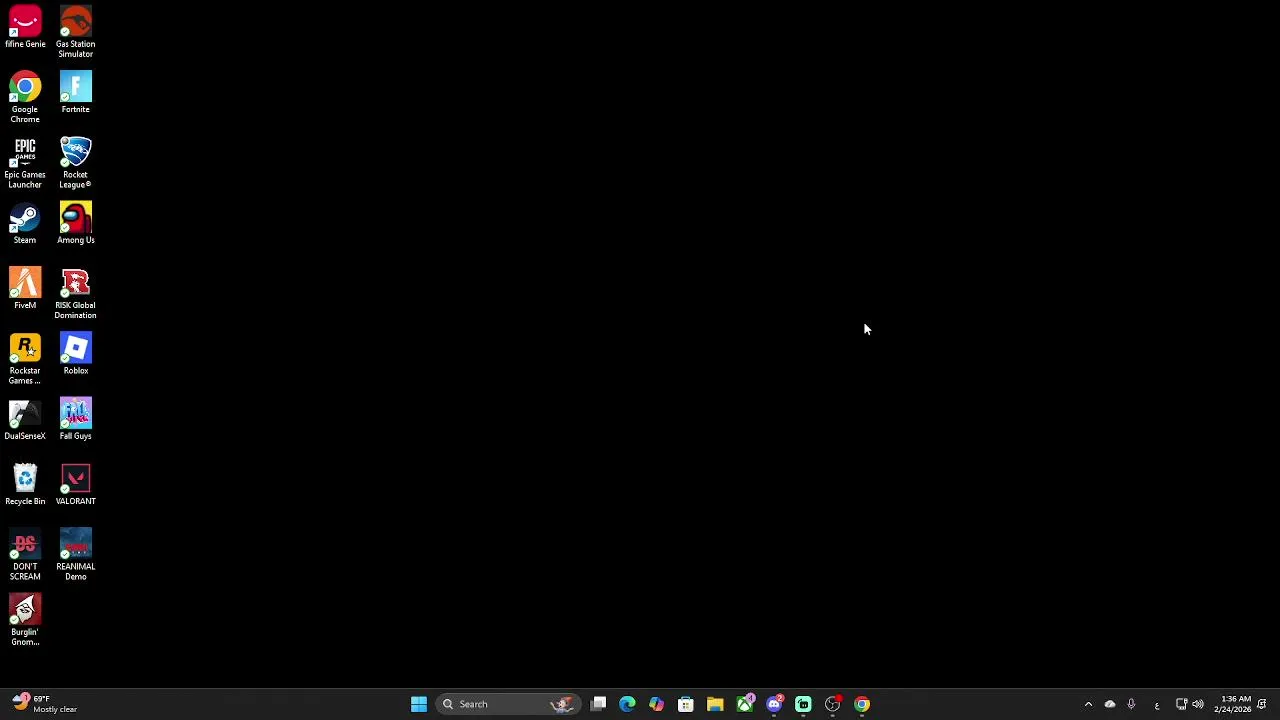Screen dimensions: 1280x720
Task: Select the Recycle Bin icon
Action: tap(25, 485)
